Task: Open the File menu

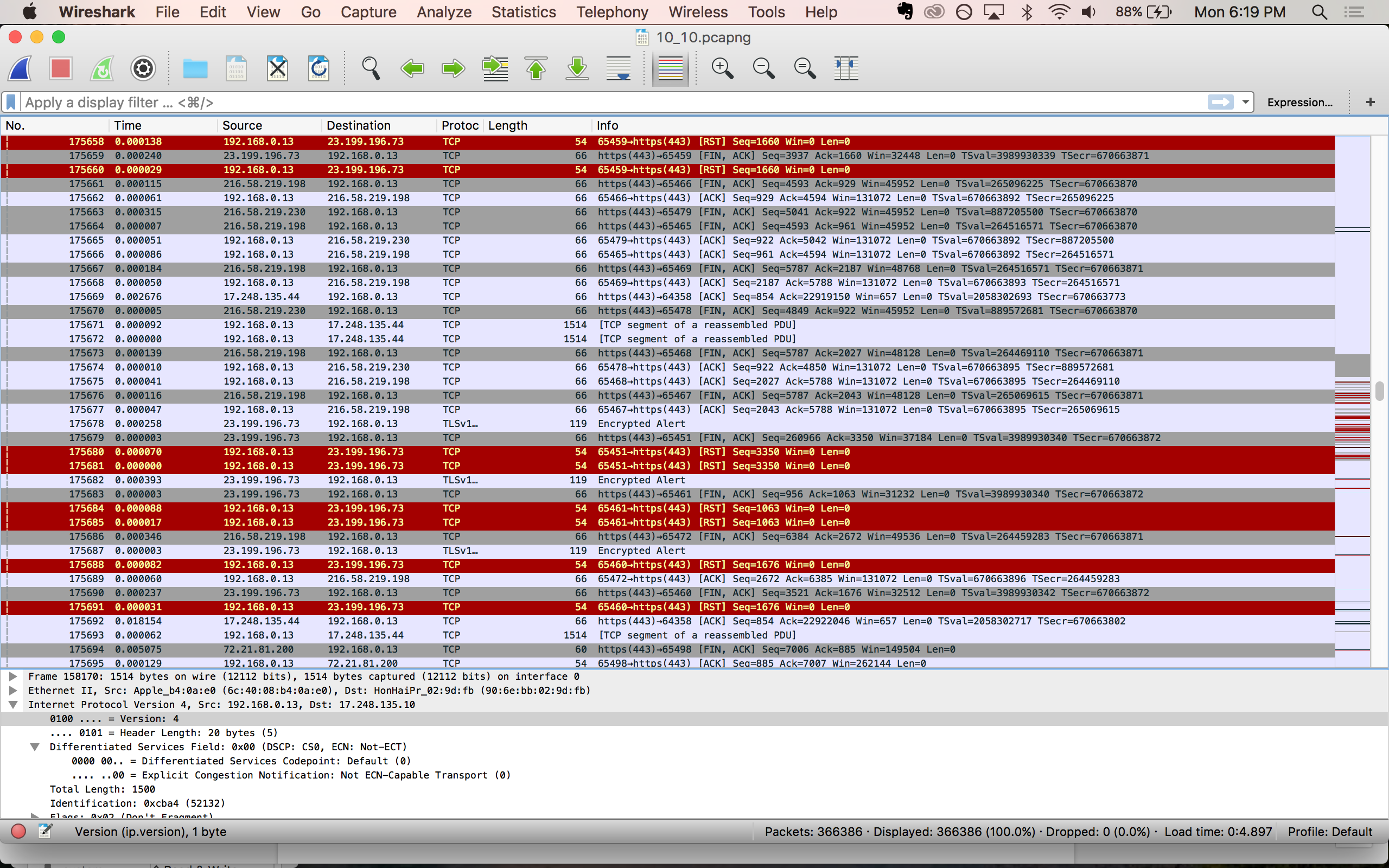Action: (x=167, y=12)
